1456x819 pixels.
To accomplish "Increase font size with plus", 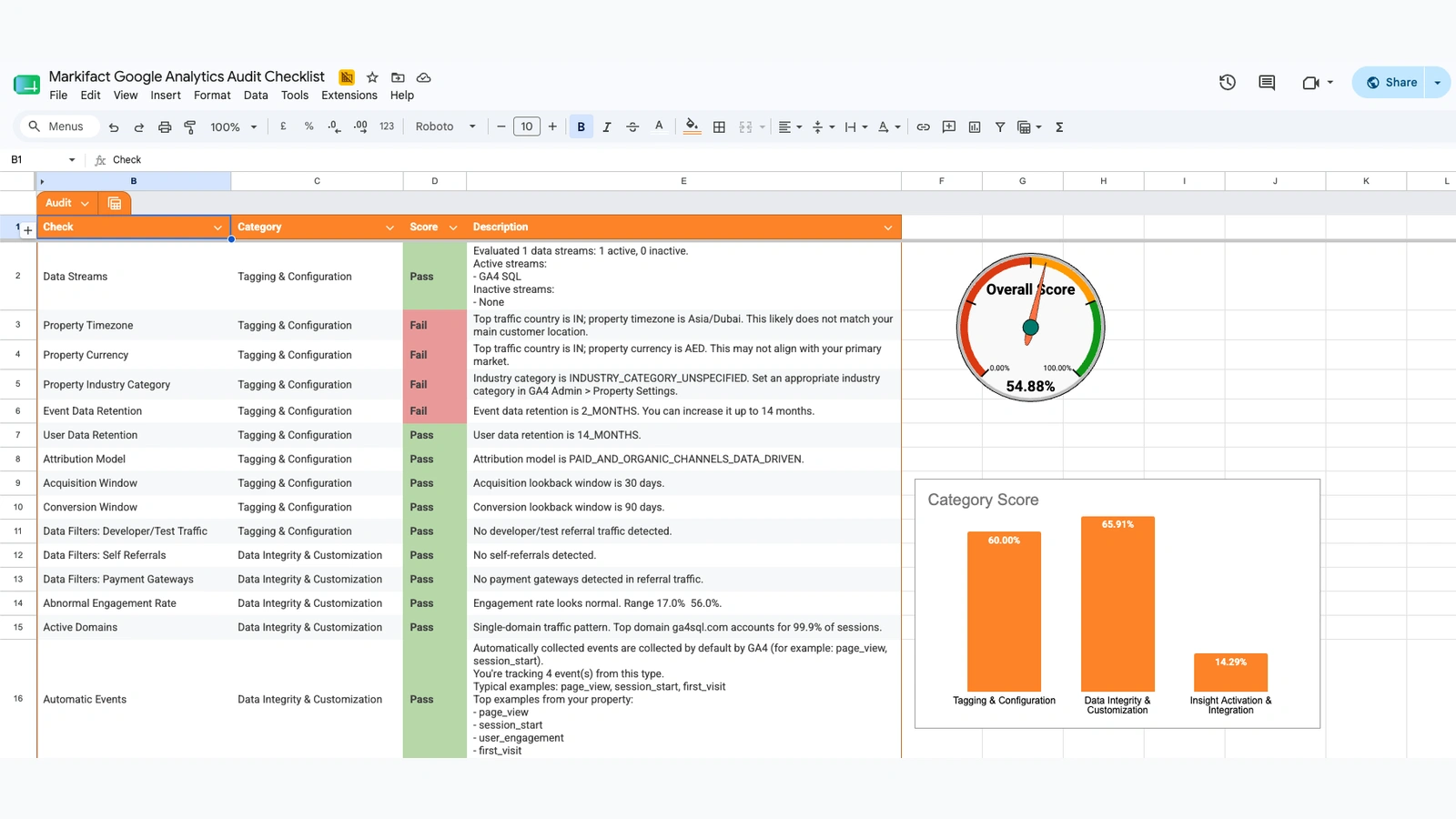I will click(552, 126).
